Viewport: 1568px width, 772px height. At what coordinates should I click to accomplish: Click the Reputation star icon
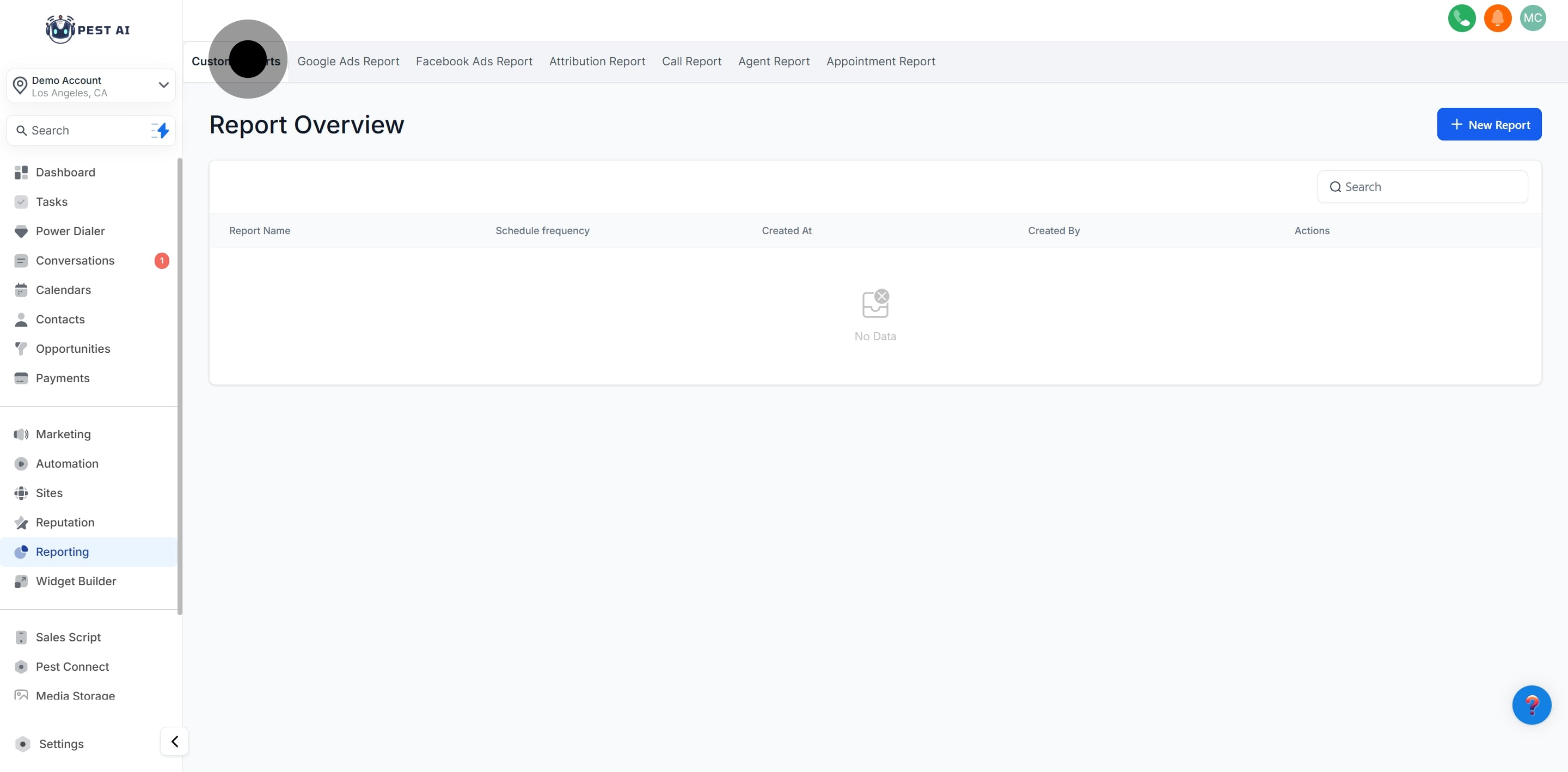pyautogui.click(x=21, y=522)
